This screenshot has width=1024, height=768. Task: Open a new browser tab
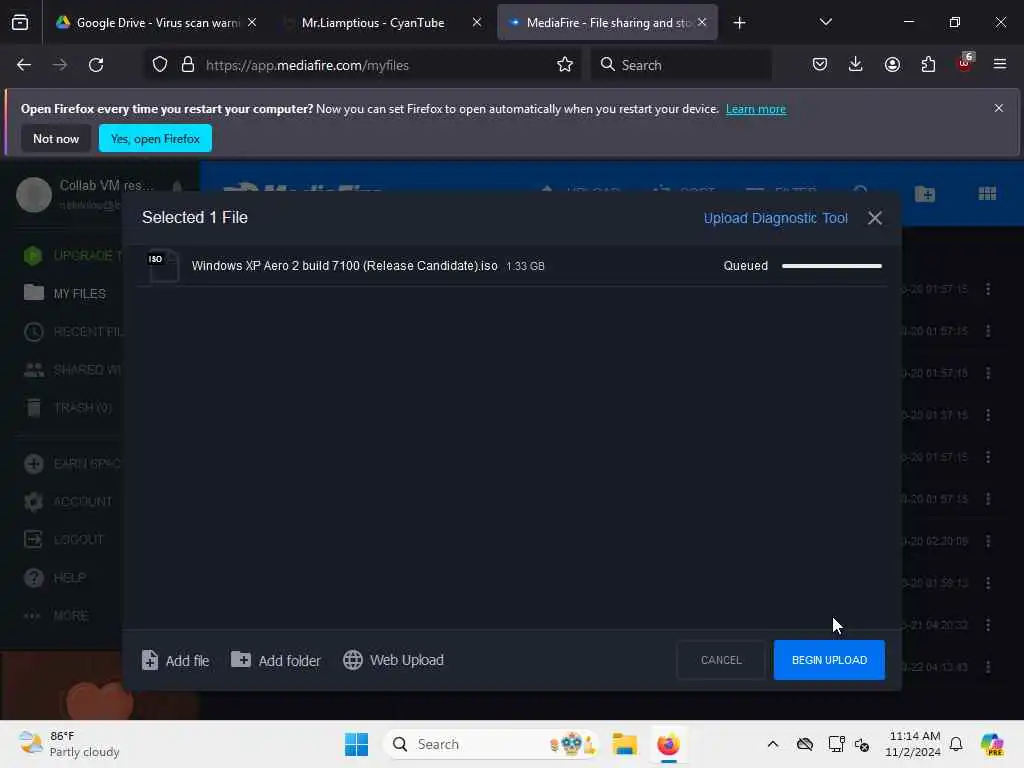[x=739, y=23]
